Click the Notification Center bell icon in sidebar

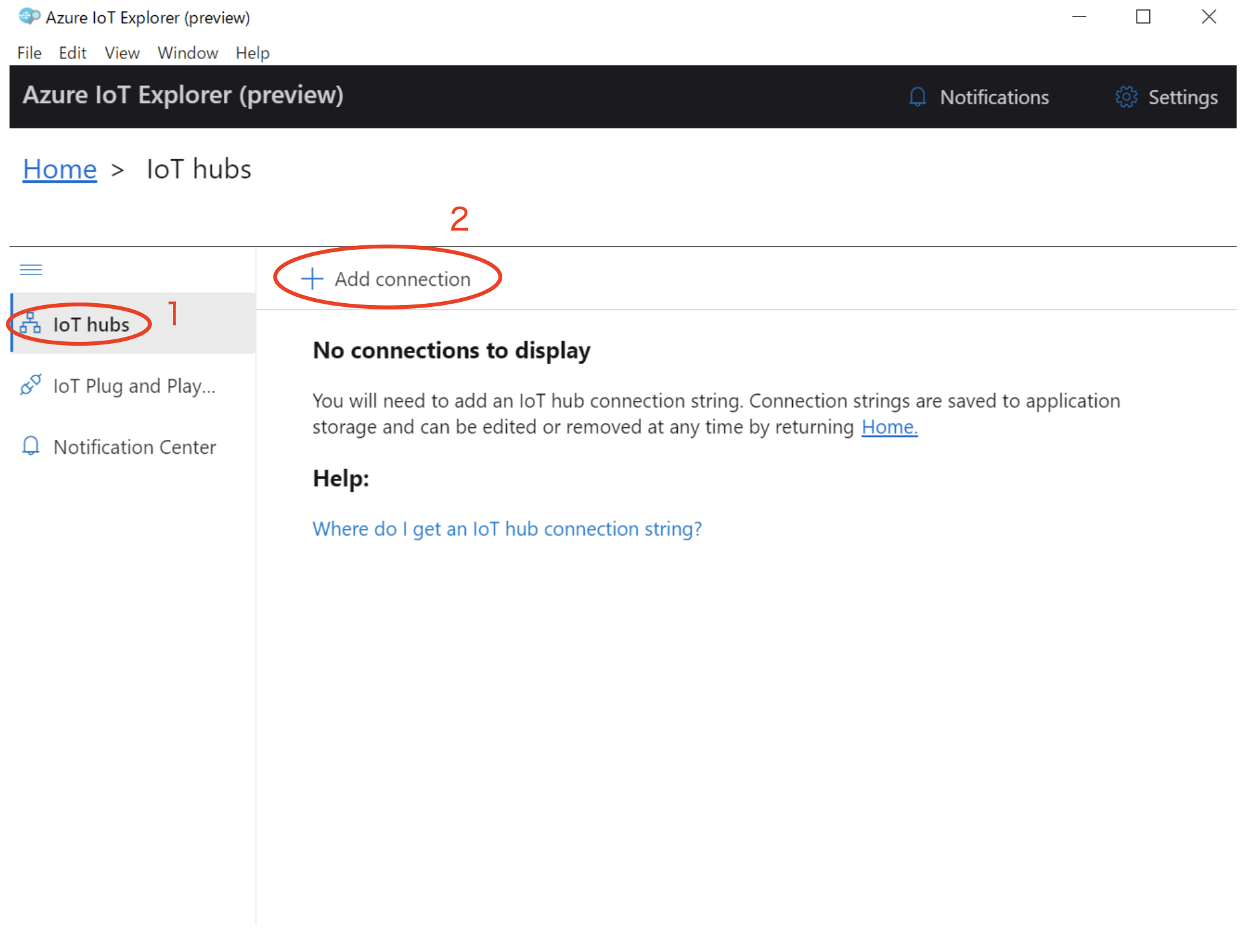click(x=31, y=446)
